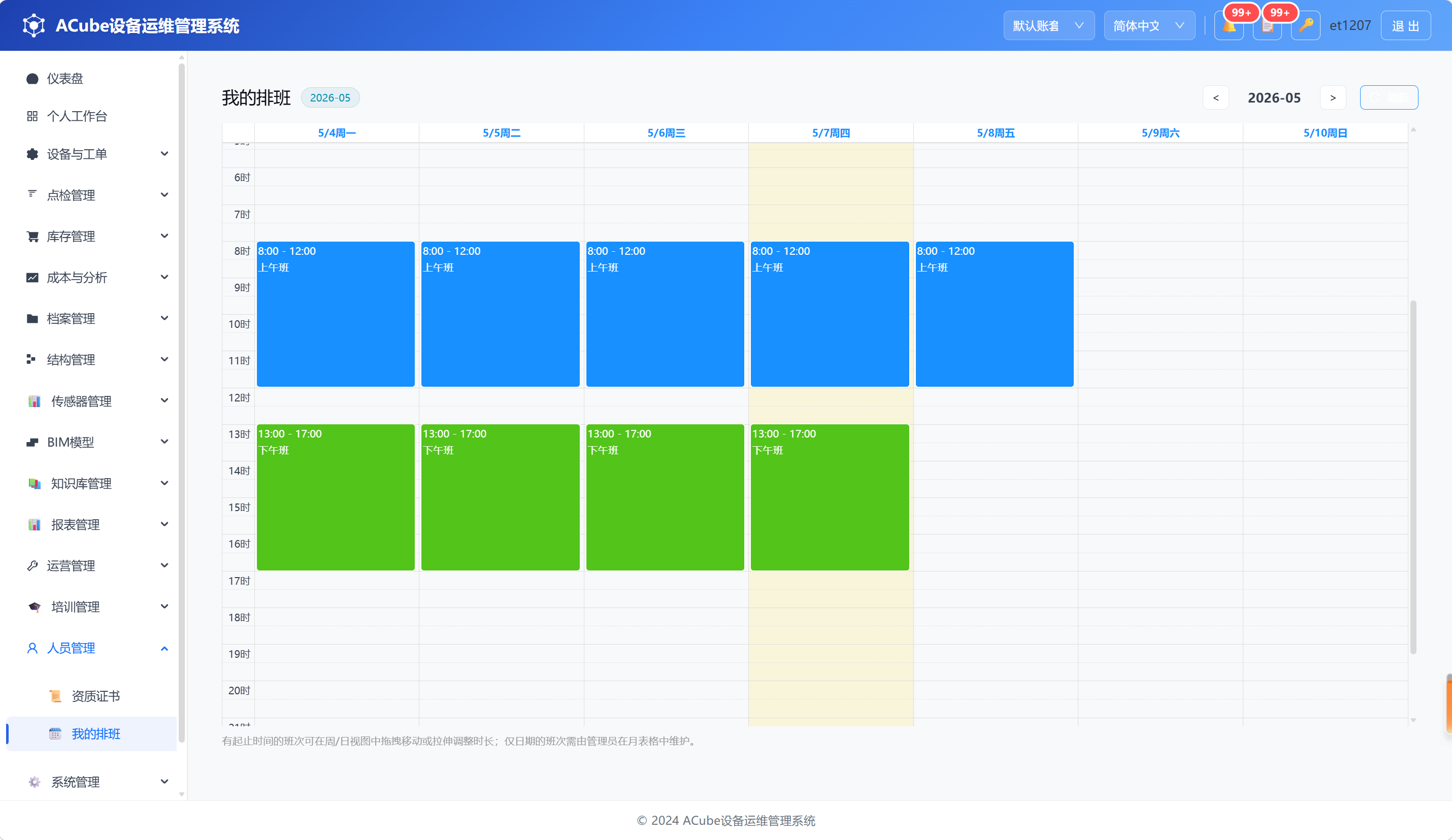Viewport: 1452px width, 840px height.
Task: Click the 档案管理 folder icon
Action: coord(32,319)
